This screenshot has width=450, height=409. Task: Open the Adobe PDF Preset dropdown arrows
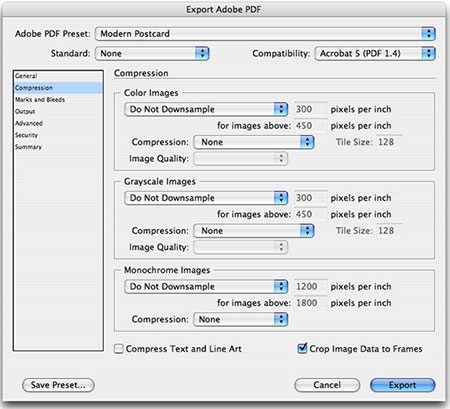pyautogui.click(x=428, y=34)
